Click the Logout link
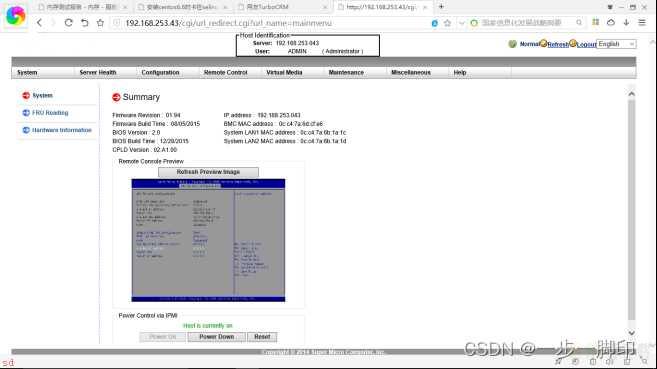The height and width of the screenshot is (369, 657). [586, 44]
